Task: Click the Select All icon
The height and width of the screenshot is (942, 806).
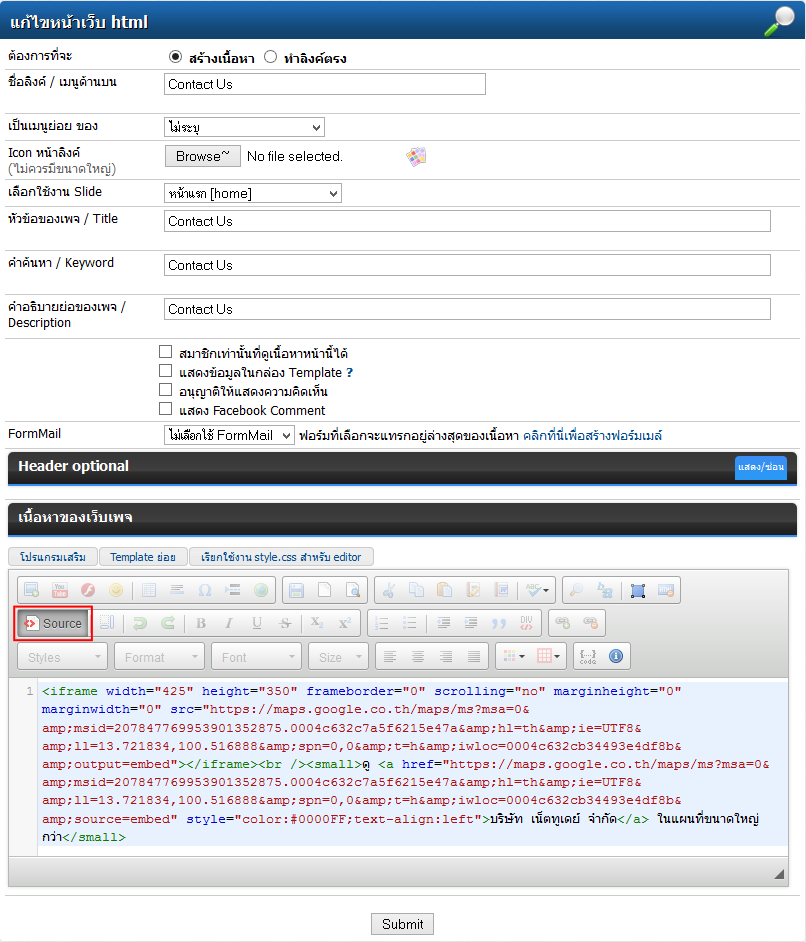Action: [x=637, y=590]
